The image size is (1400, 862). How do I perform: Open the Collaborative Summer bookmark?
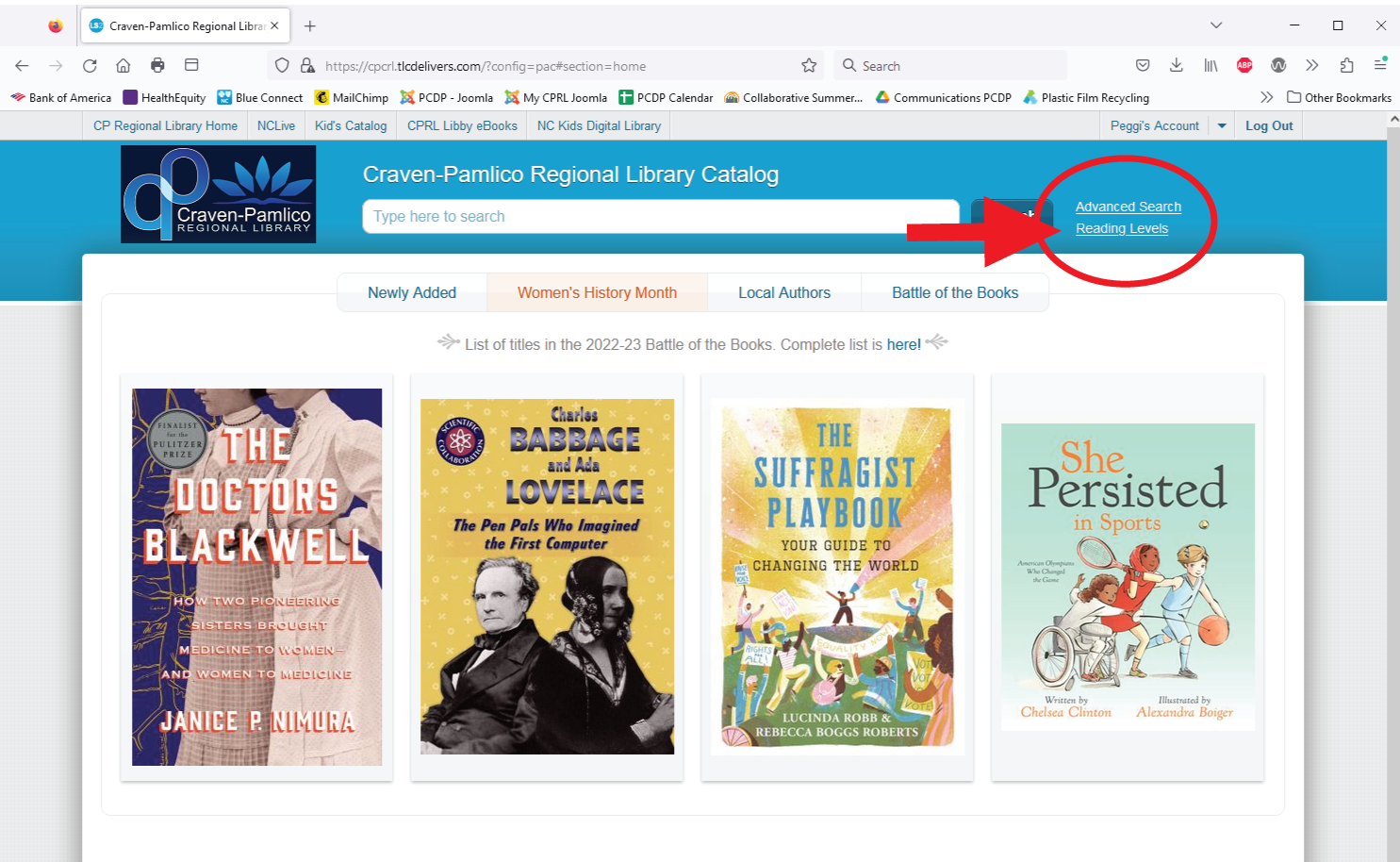tap(794, 97)
